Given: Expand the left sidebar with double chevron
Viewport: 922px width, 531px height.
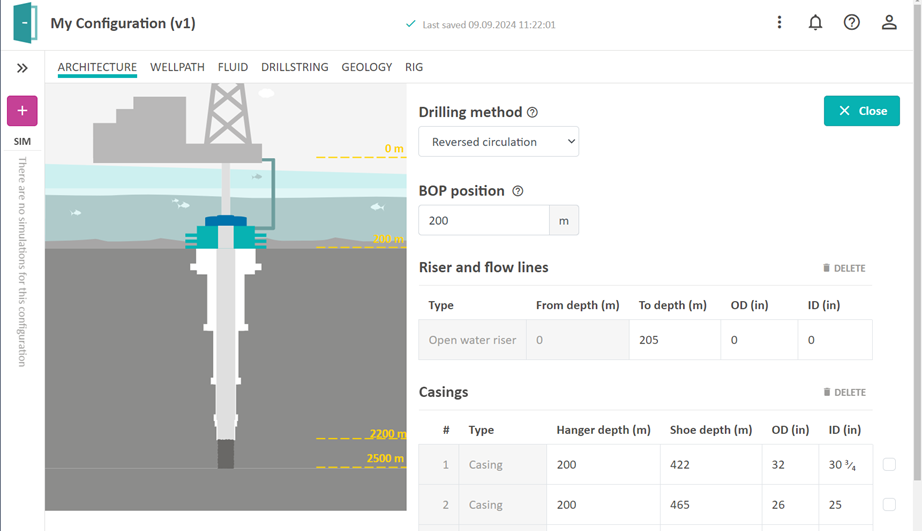Looking at the screenshot, I should [22, 68].
